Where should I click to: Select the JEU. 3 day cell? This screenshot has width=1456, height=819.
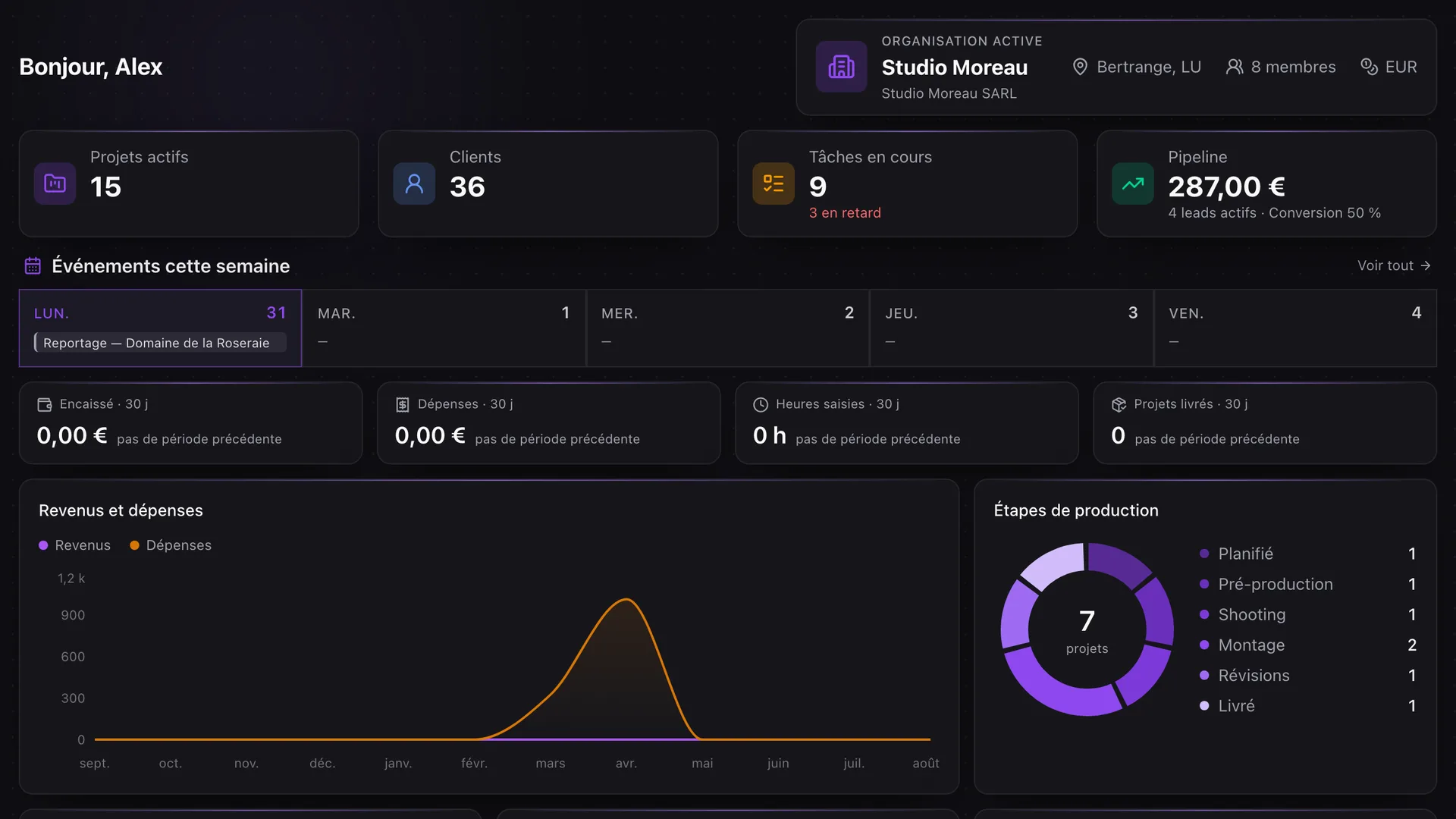1012,328
